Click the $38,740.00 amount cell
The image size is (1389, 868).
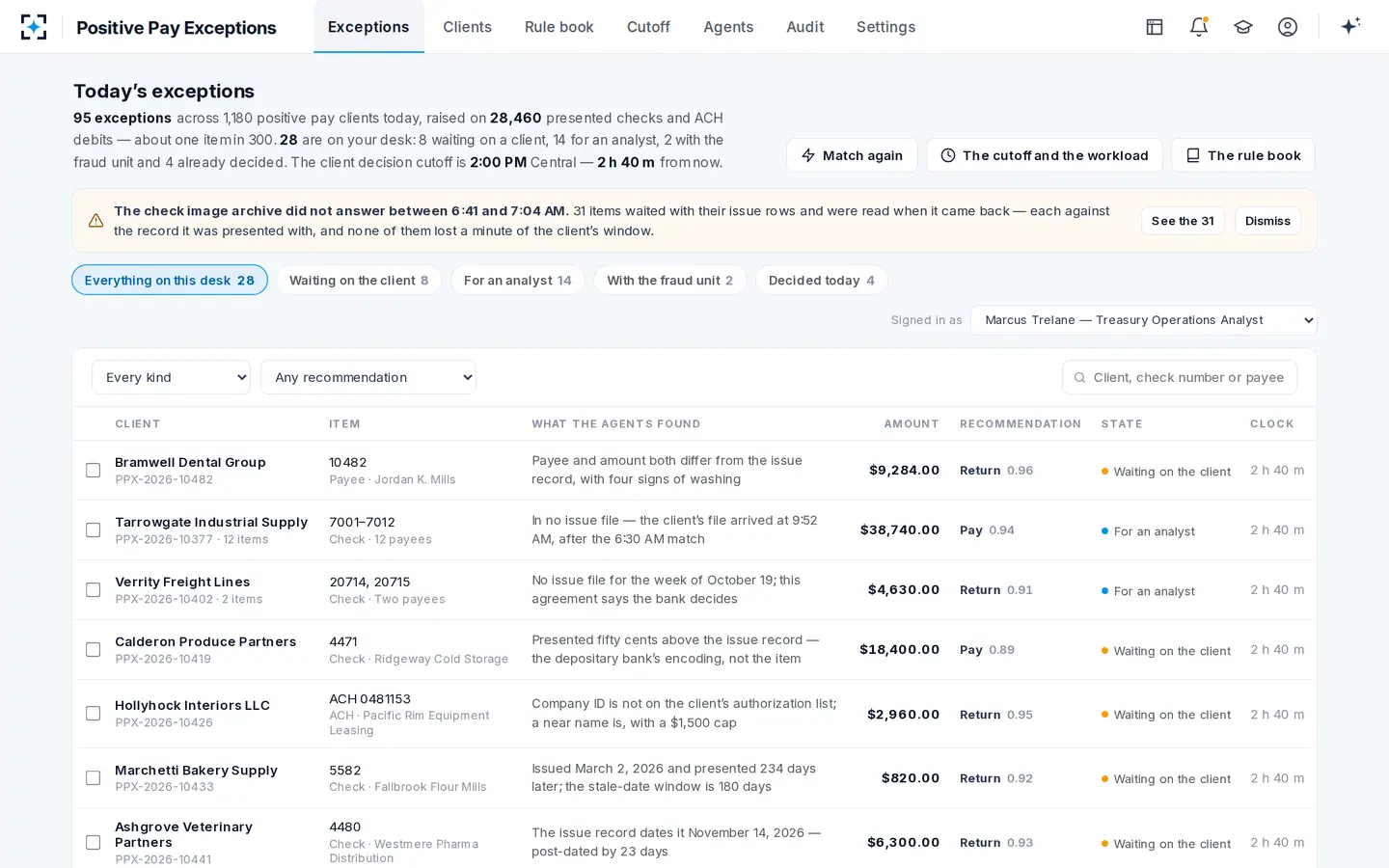(x=900, y=529)
